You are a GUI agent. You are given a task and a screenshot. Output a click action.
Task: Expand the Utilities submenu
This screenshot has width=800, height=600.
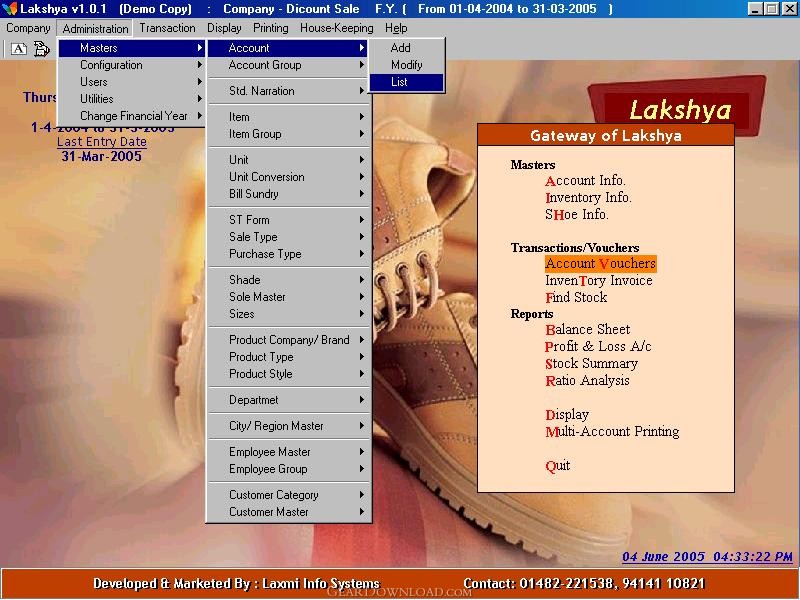(x=132, y=98)
